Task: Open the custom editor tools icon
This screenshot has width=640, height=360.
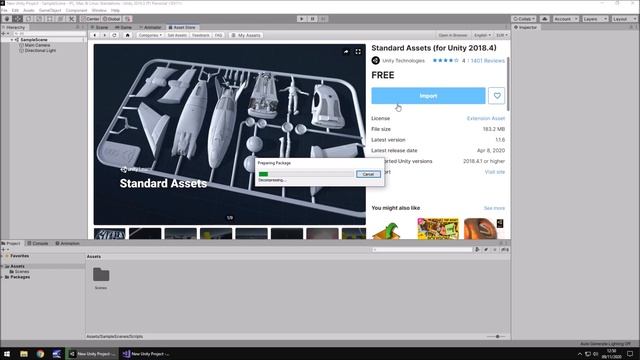Action: click(x=71, y=19)
